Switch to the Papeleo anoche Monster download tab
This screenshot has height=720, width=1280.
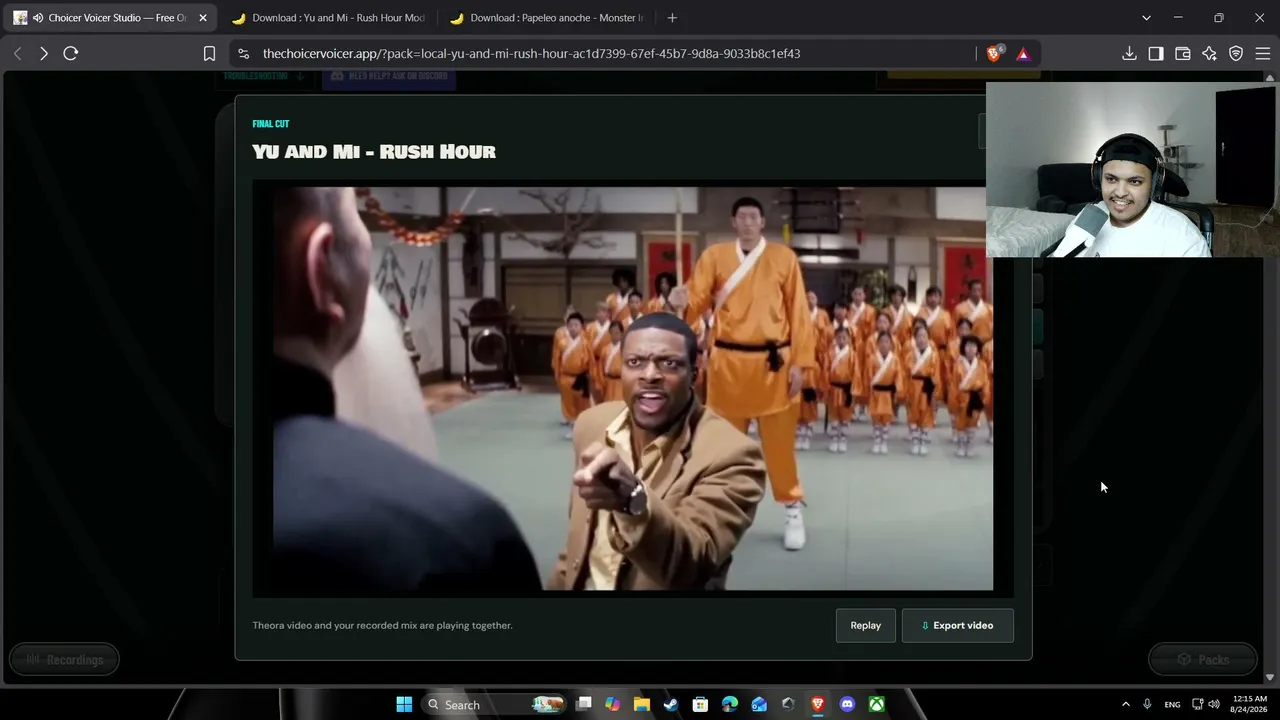click(547, 18)
